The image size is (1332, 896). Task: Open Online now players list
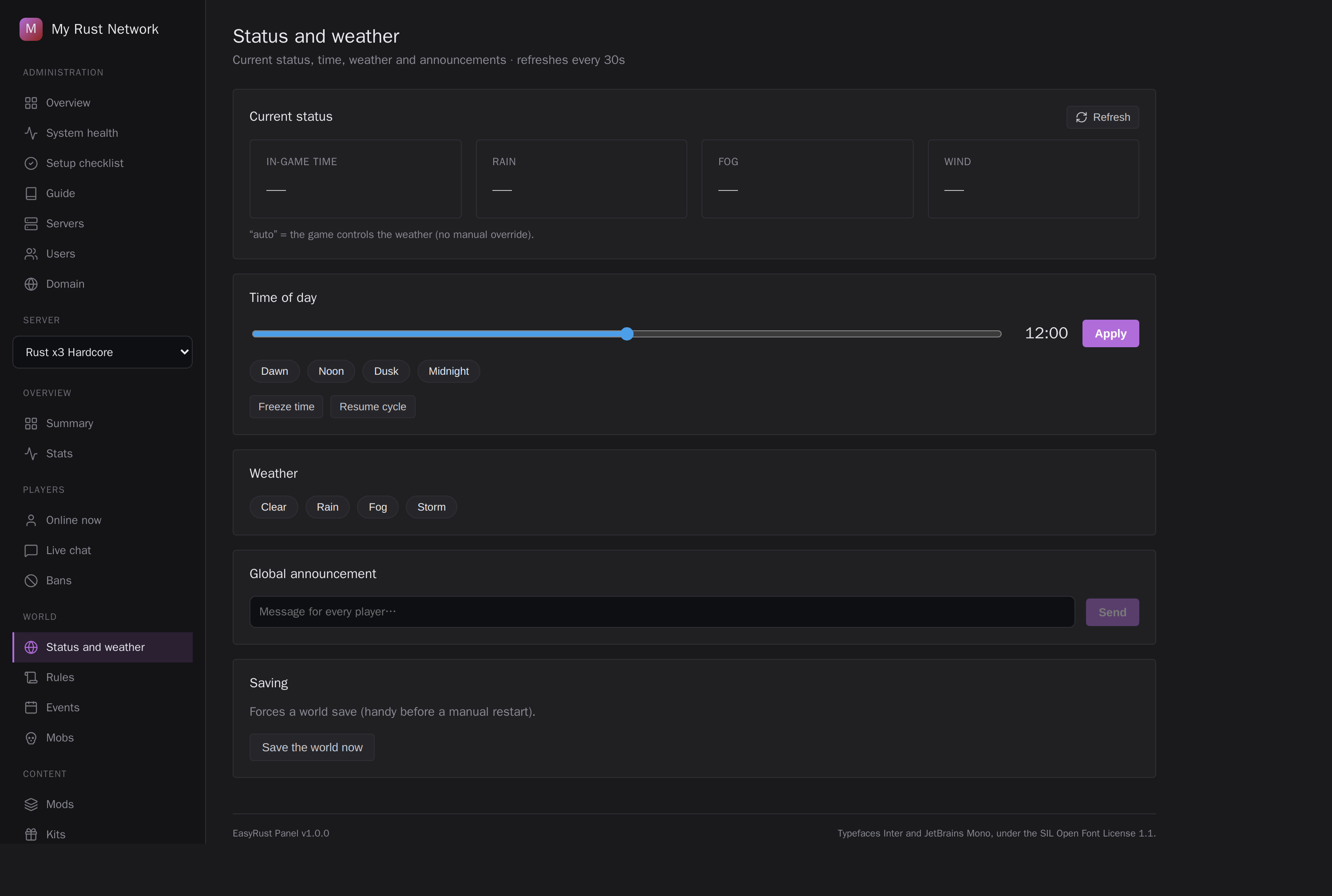click(x=102, y=520)
